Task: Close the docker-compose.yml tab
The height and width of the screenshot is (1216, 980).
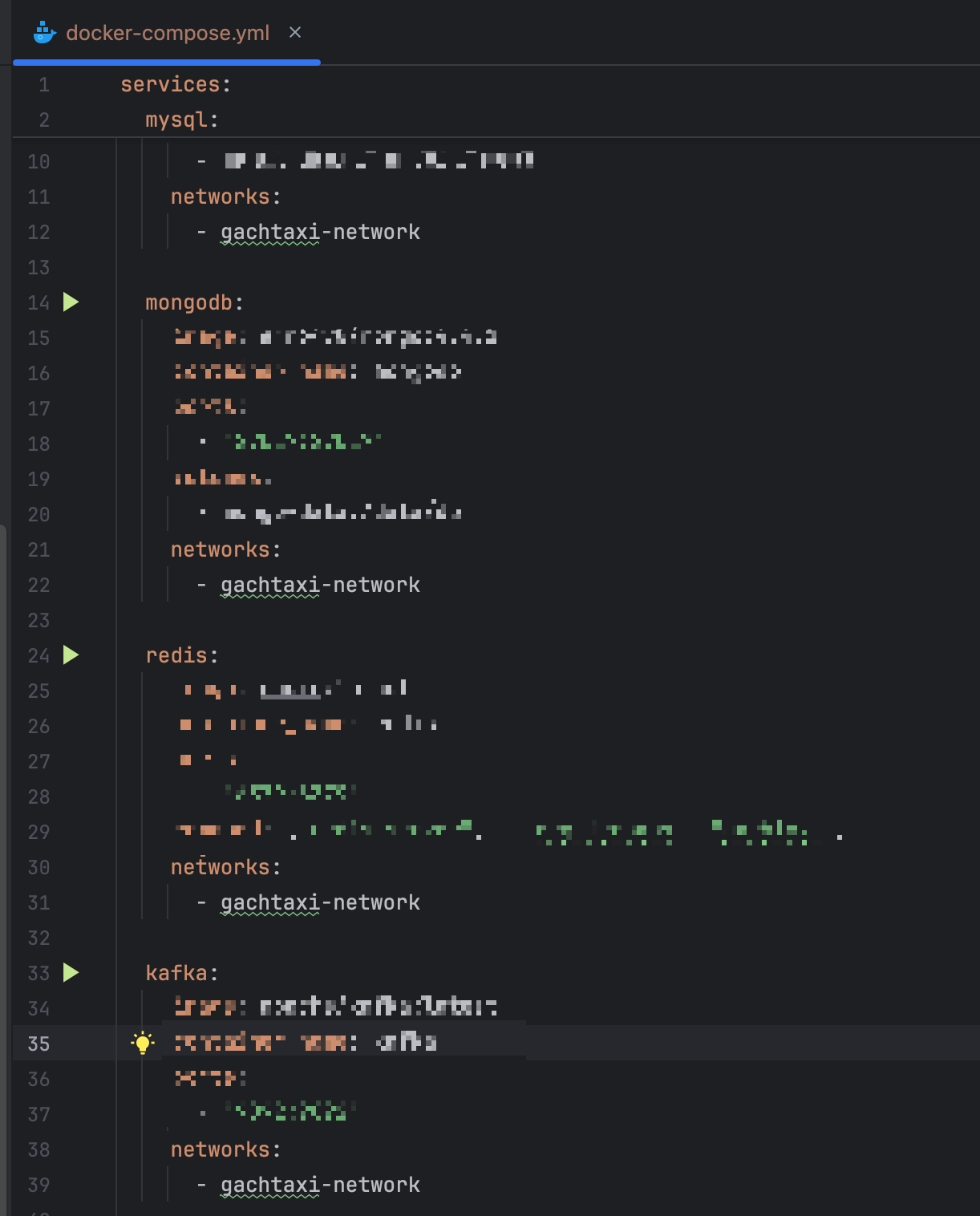Action: point(295,32)
